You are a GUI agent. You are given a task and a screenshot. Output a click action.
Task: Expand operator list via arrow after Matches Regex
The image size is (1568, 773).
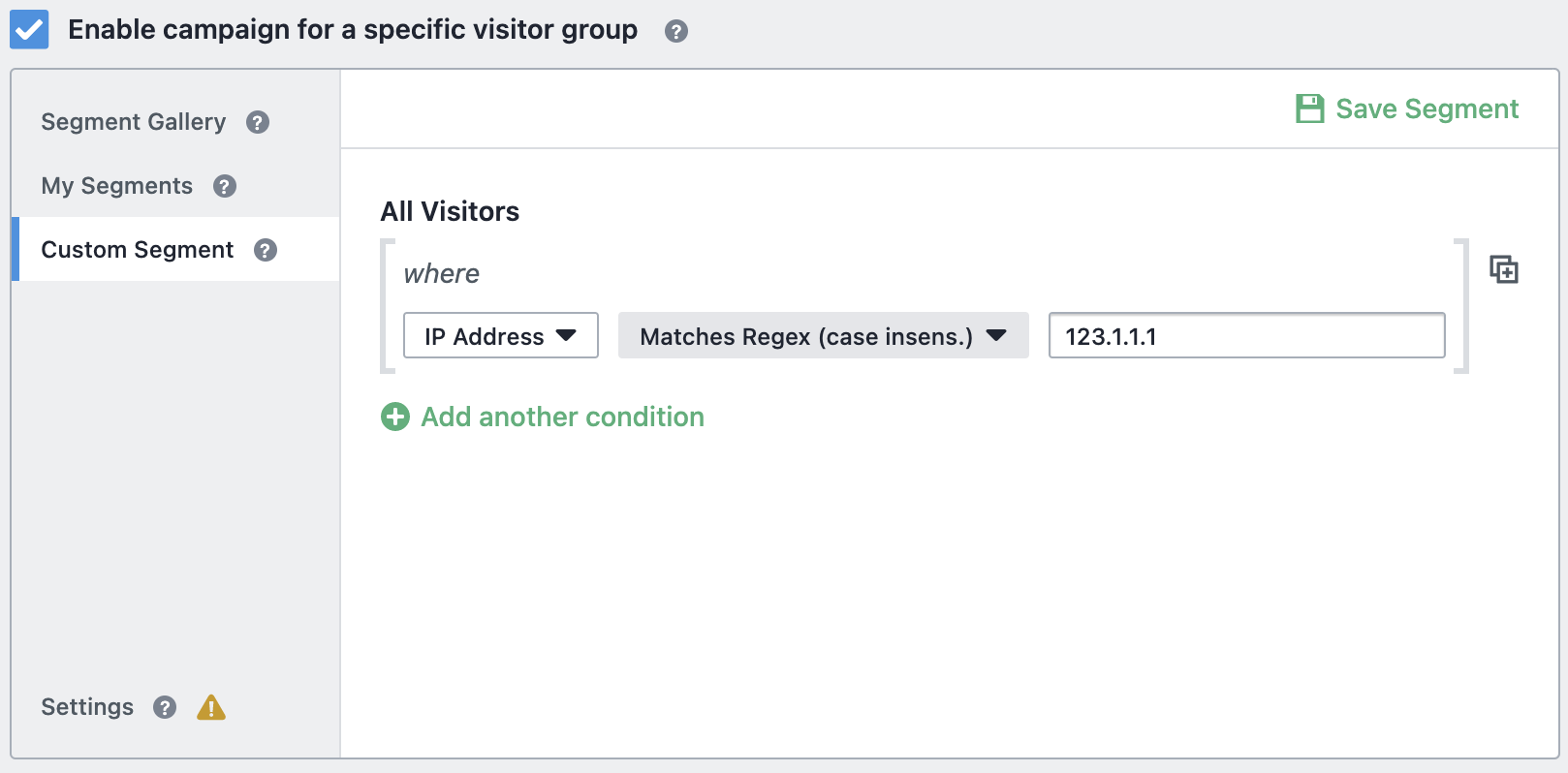pos(996,335)
